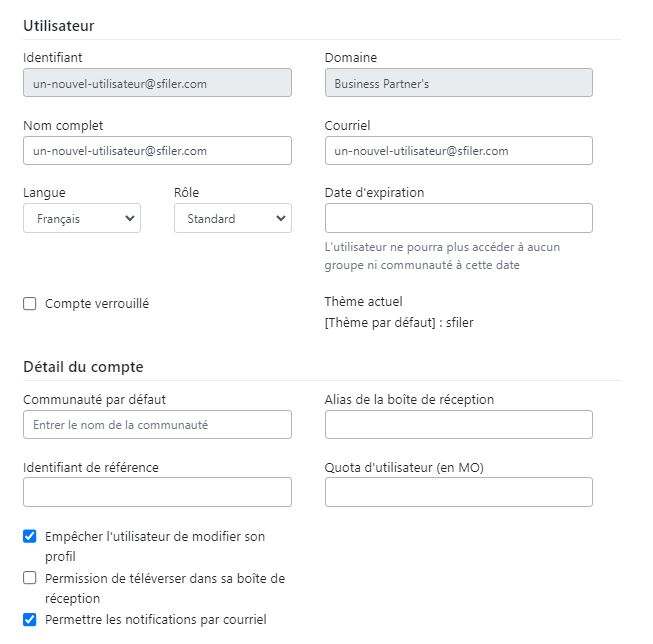
Task: Disable Permettre les notifications par courriel
Action: 30,619
